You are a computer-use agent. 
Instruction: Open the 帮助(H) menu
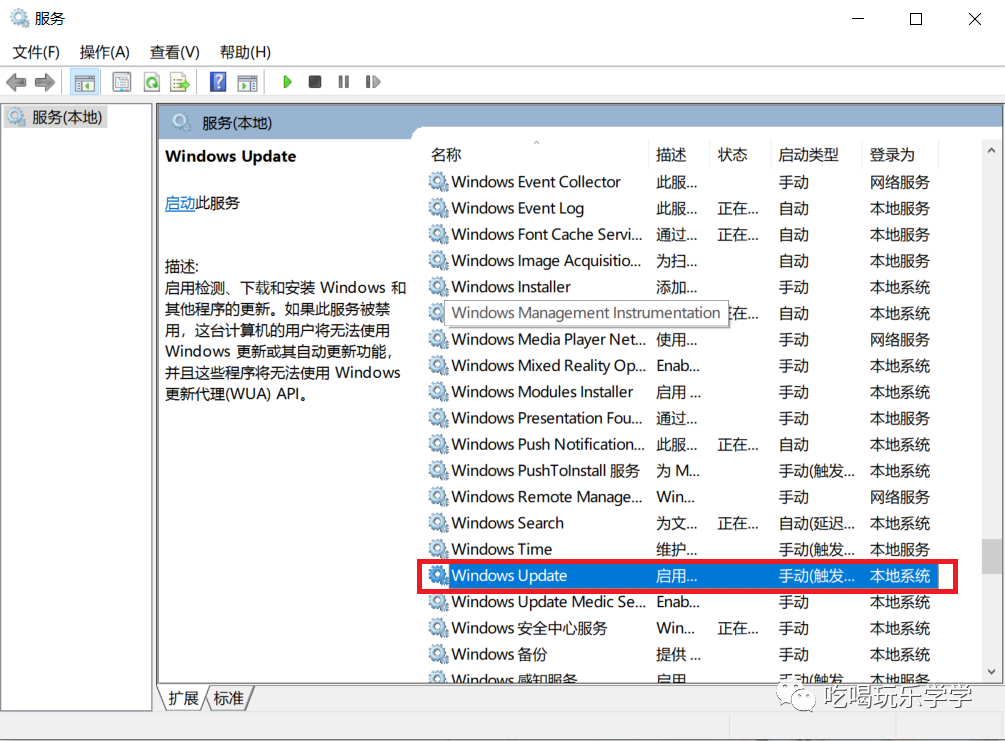[245, 52]
